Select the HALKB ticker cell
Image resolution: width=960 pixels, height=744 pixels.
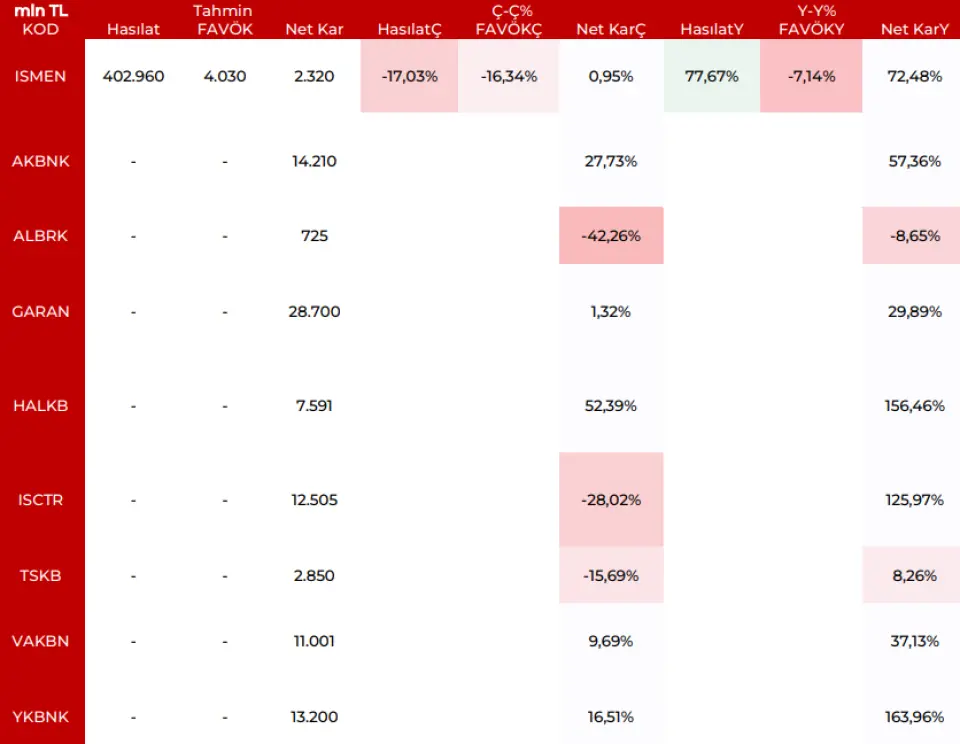point(41,406)
